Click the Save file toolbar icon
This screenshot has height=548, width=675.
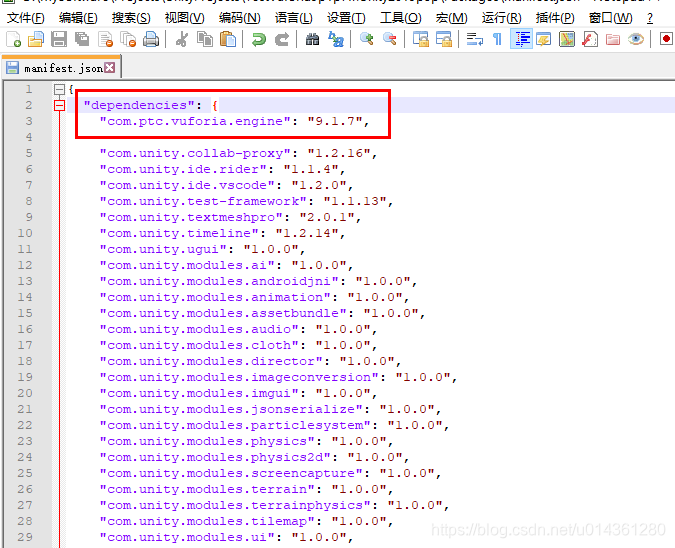coord(59,40)
